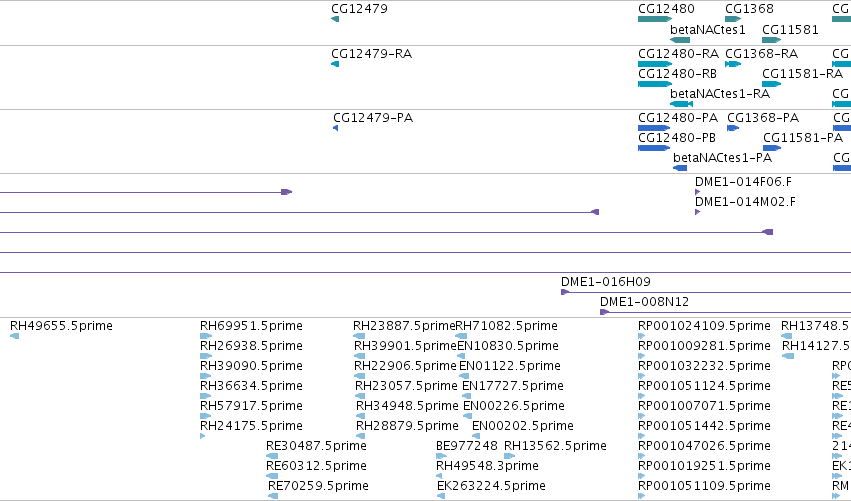Click the CG12479 gene arrow glyph
The height and width of the screenshot is (501, 851).
(x=335, y=19)
